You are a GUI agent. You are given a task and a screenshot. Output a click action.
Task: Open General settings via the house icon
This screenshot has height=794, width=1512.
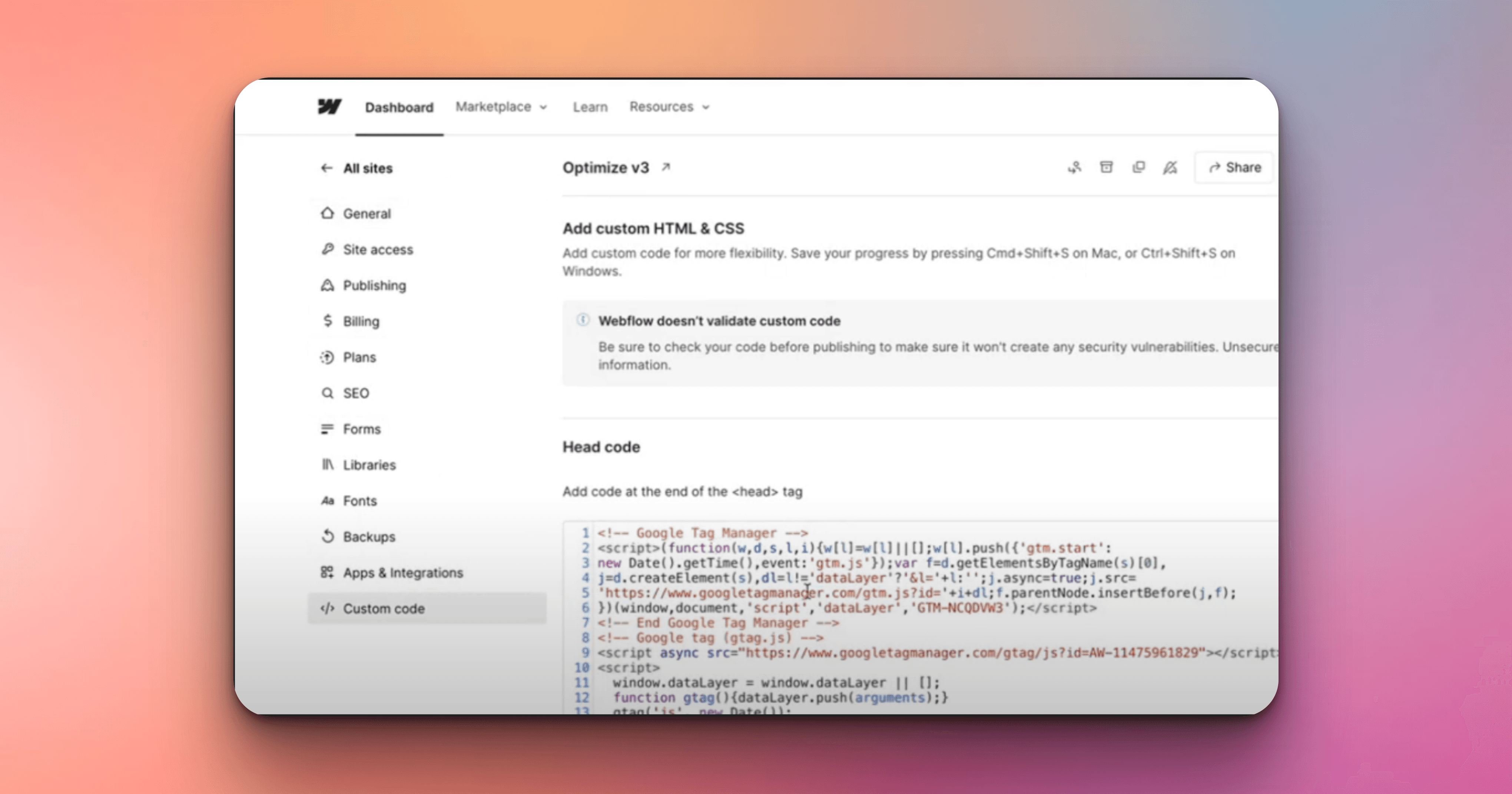tap(328, 213)
